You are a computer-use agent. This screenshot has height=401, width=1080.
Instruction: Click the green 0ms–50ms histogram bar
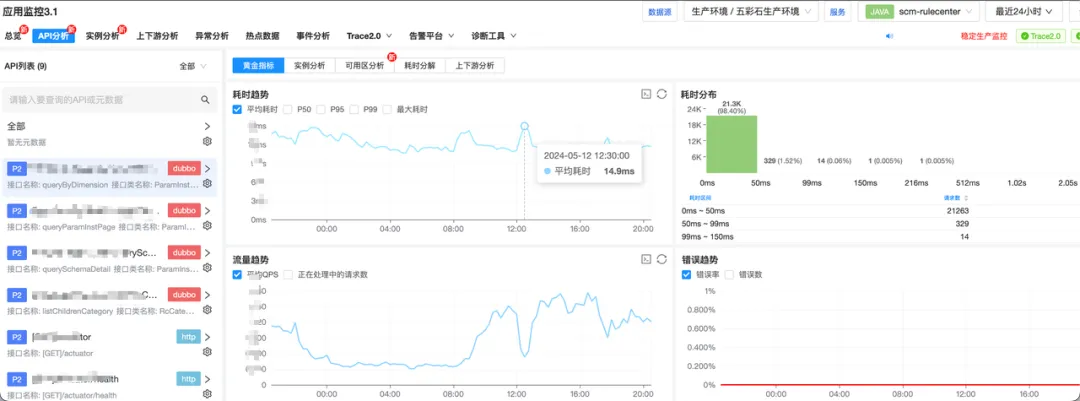pos(731,144)
